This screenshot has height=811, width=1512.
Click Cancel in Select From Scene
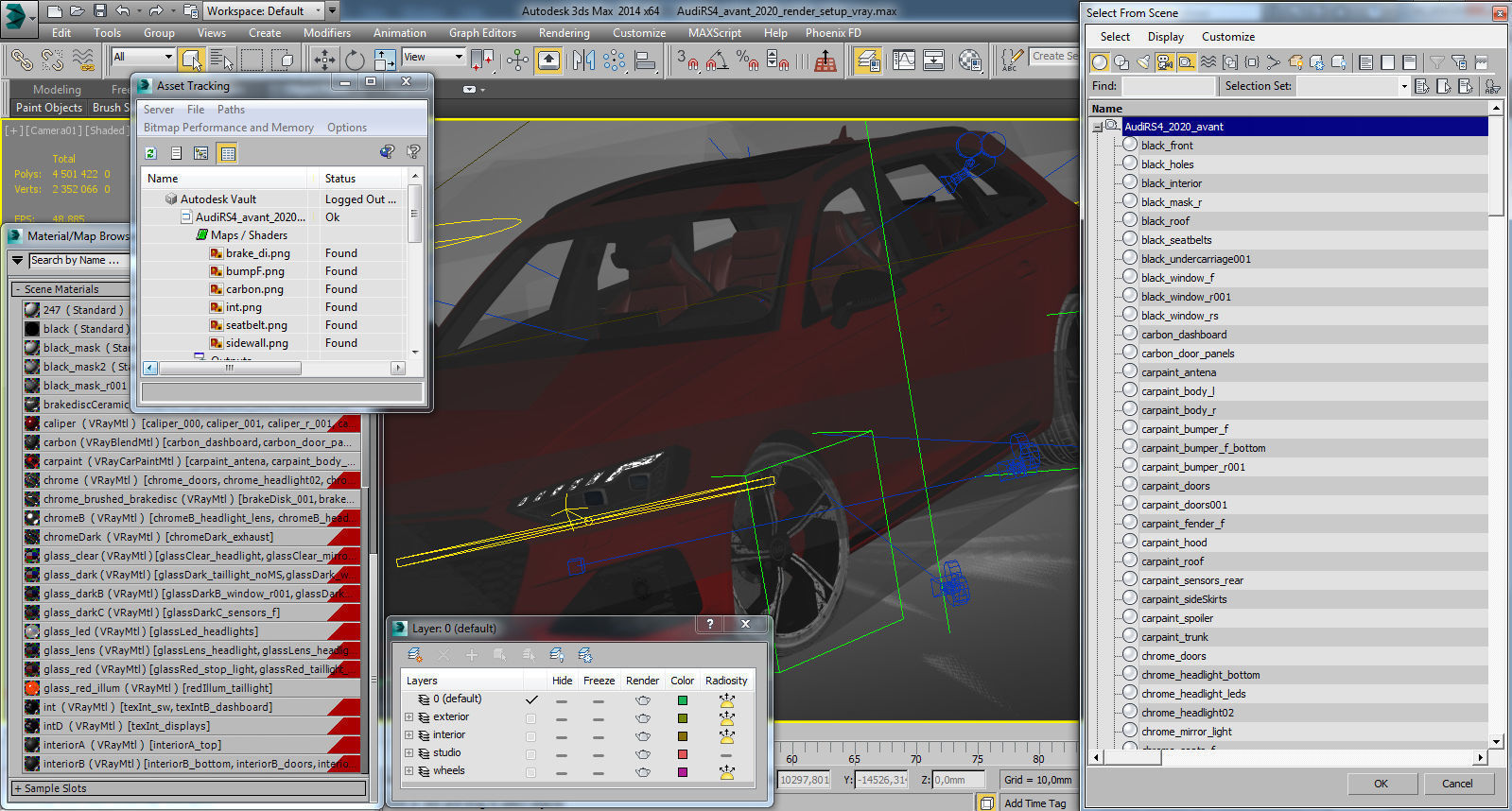click(1457, 784)
